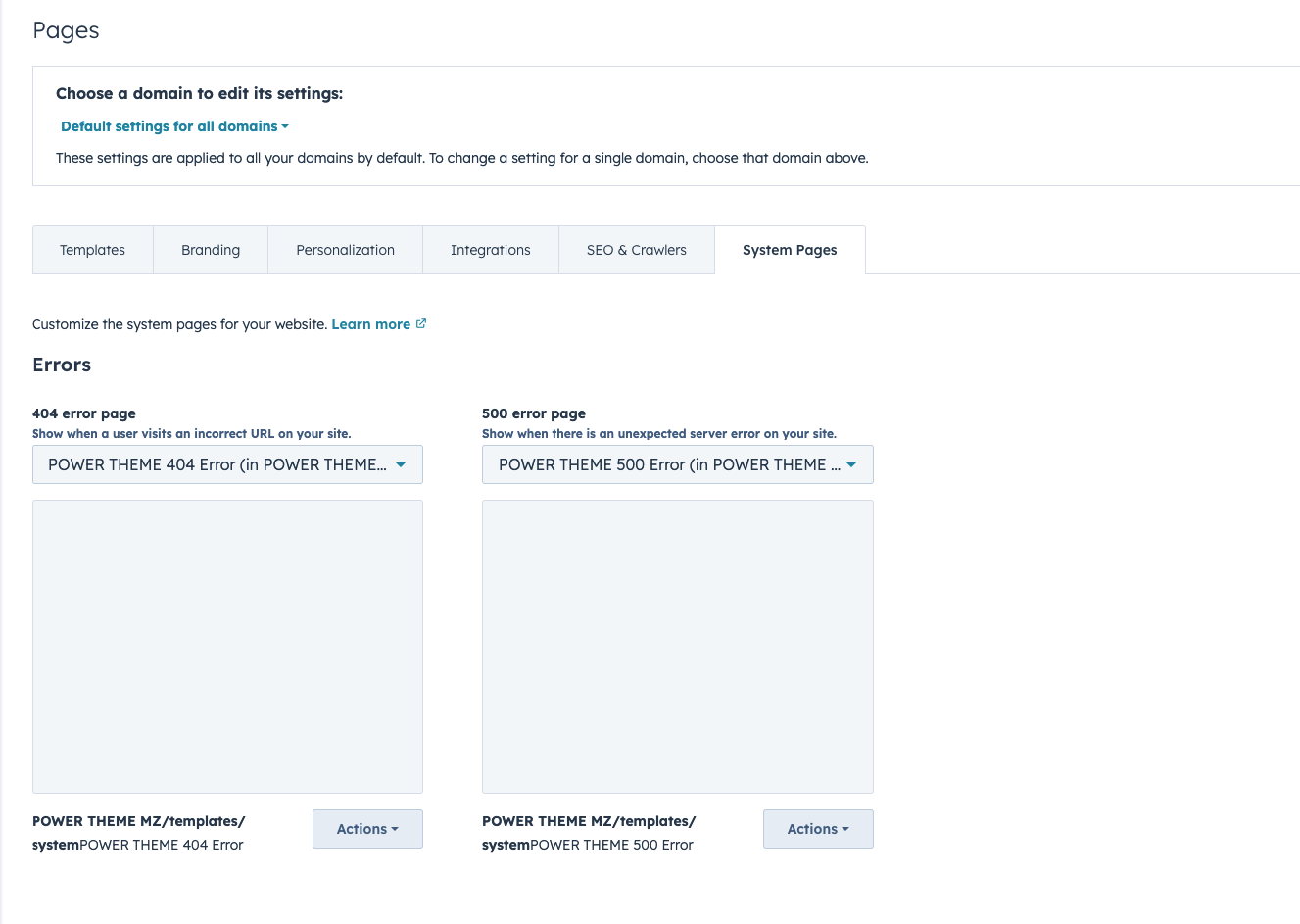
Task: Click the external link icon beside Learn more
Action: tap(421, 323)
